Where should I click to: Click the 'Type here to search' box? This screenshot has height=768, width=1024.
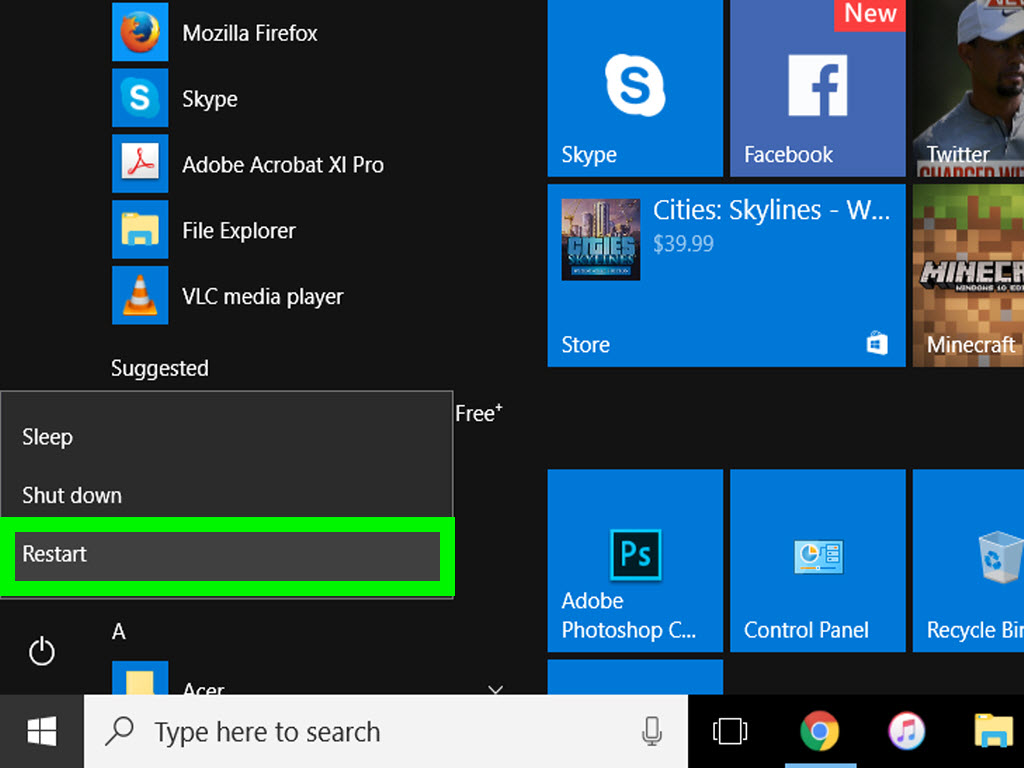(385, 731)
